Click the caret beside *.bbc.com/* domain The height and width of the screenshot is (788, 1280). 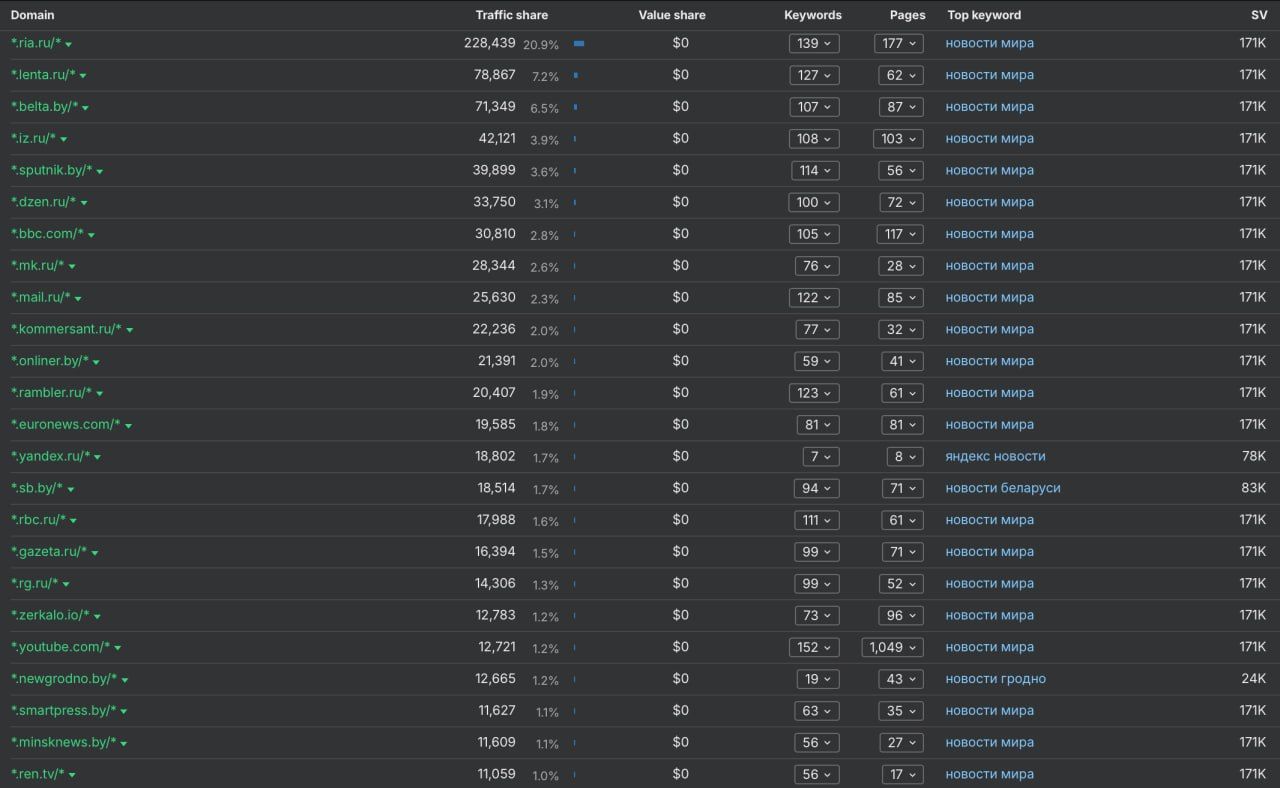click(91, 235)
